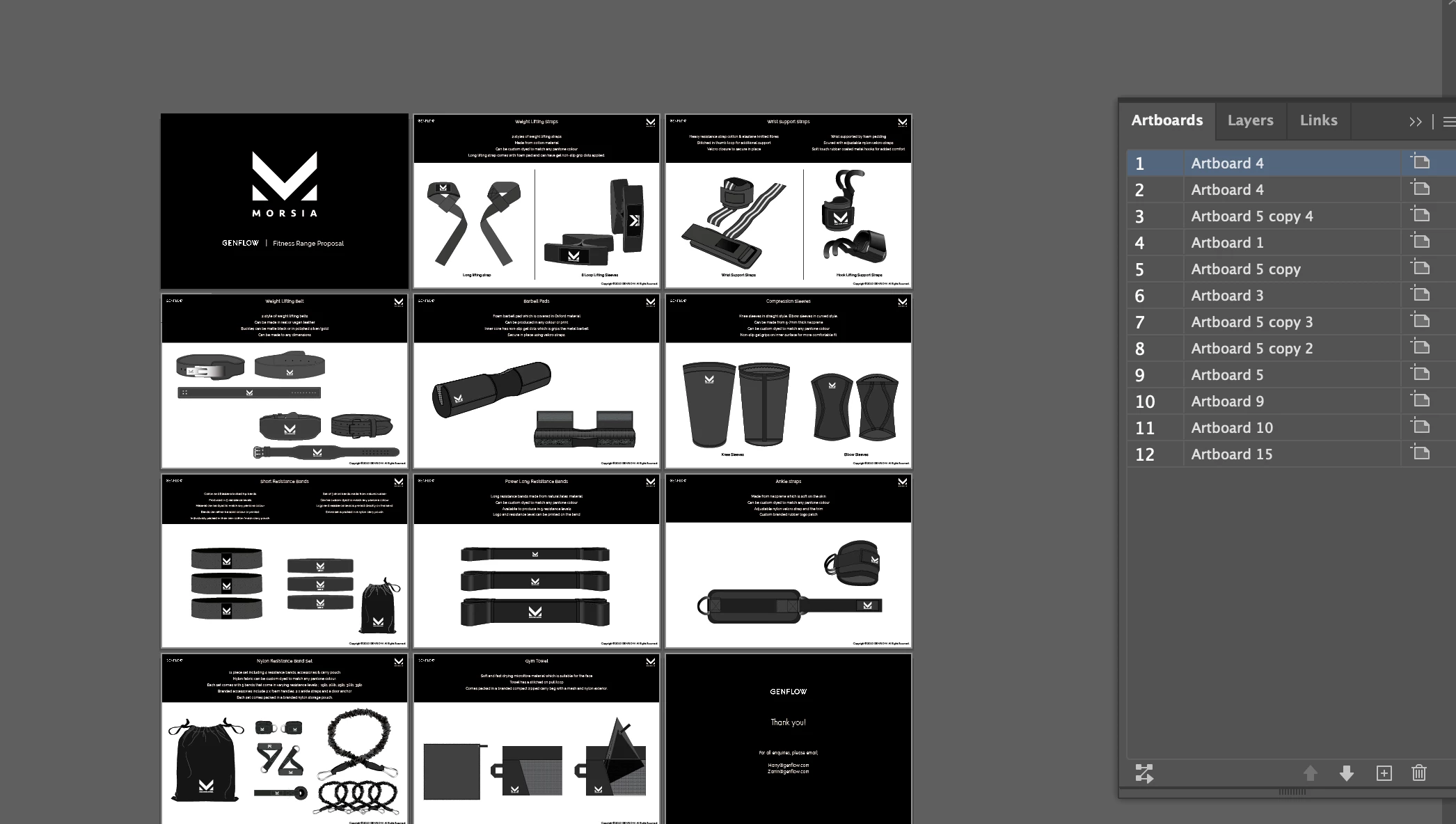Collapse panel with double-arrow chevron

pyautogui.click(x=1415, y=122)
